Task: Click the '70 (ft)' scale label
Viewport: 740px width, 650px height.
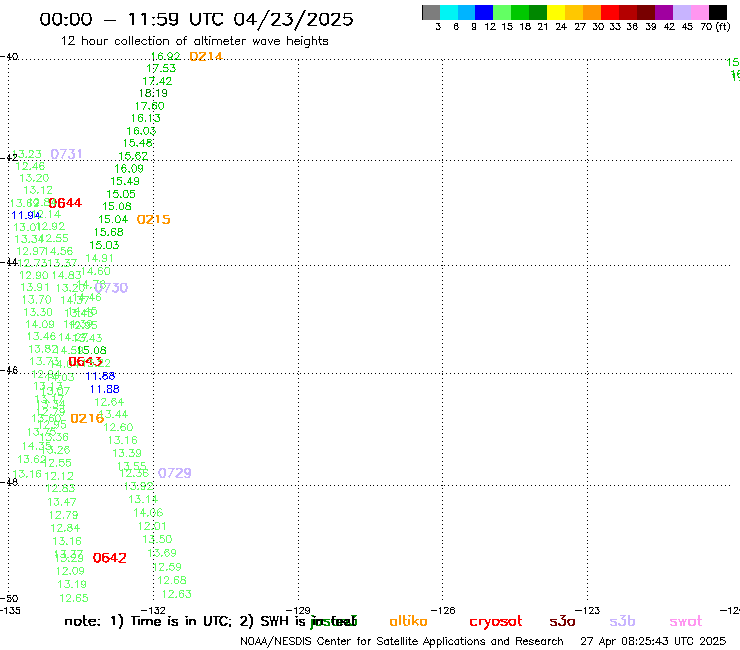Action: coord(715,27)
